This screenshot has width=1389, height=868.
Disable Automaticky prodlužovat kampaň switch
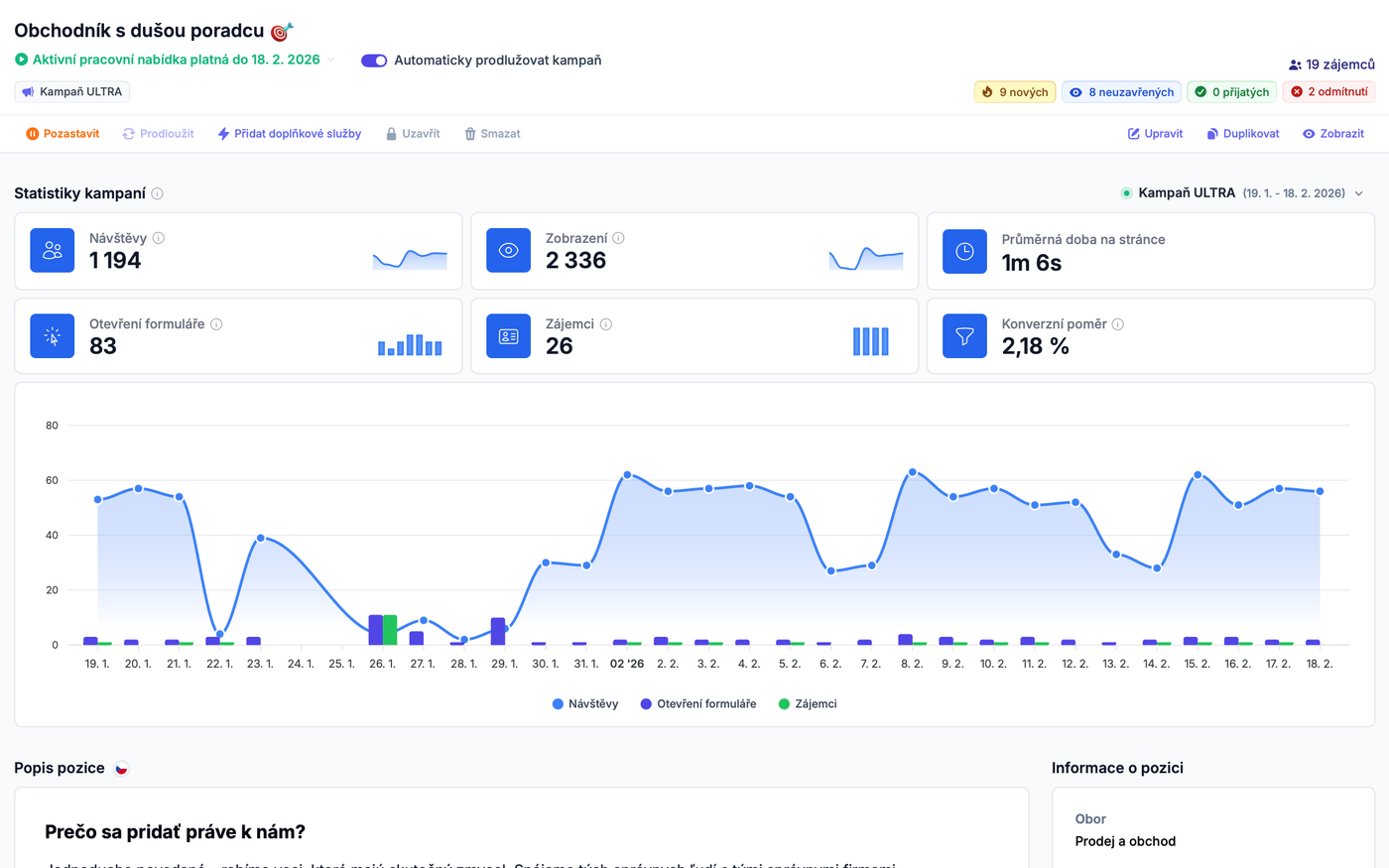(374, 61)
